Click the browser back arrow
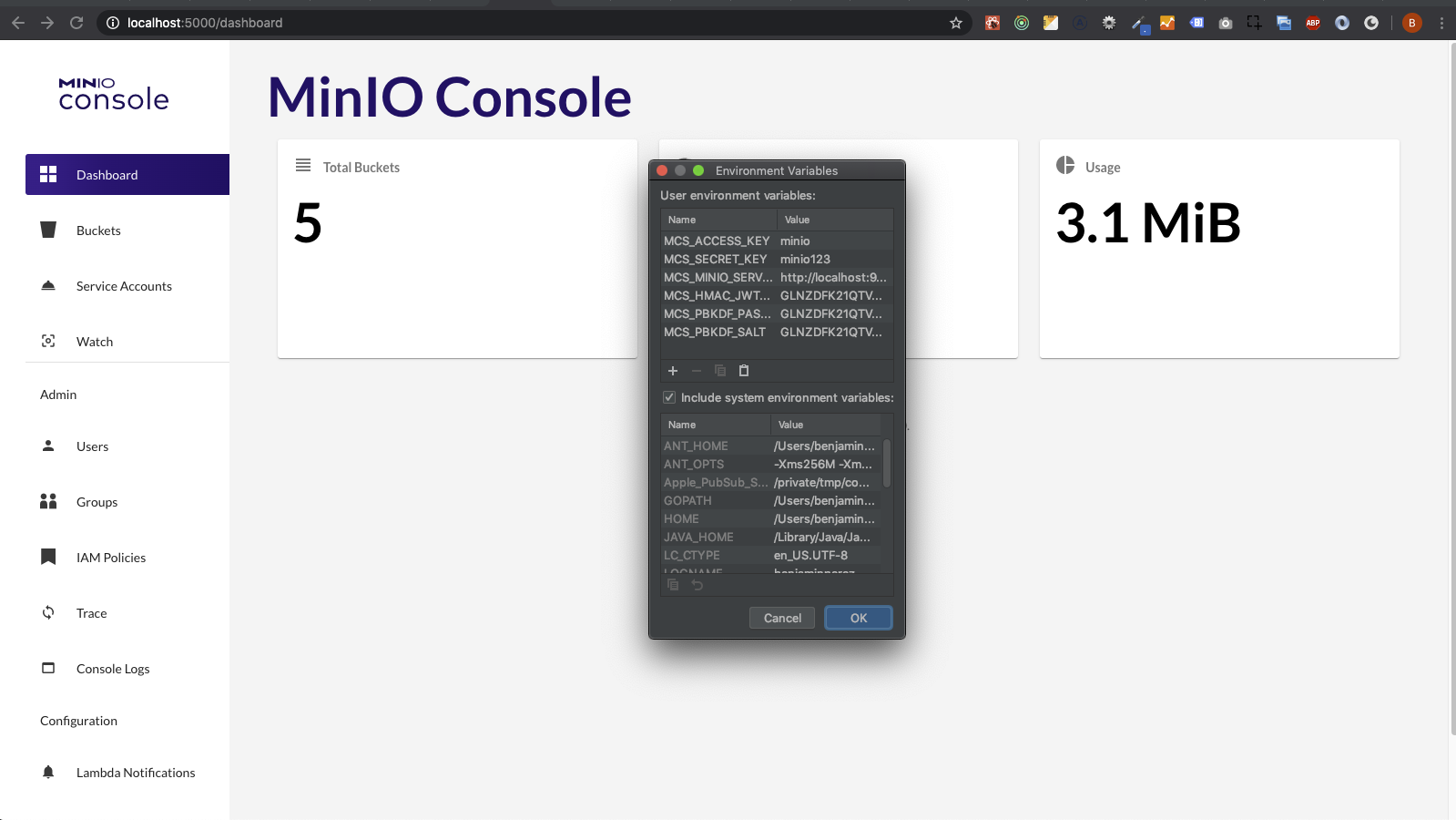1456x820 pixels. pos(18,23)
